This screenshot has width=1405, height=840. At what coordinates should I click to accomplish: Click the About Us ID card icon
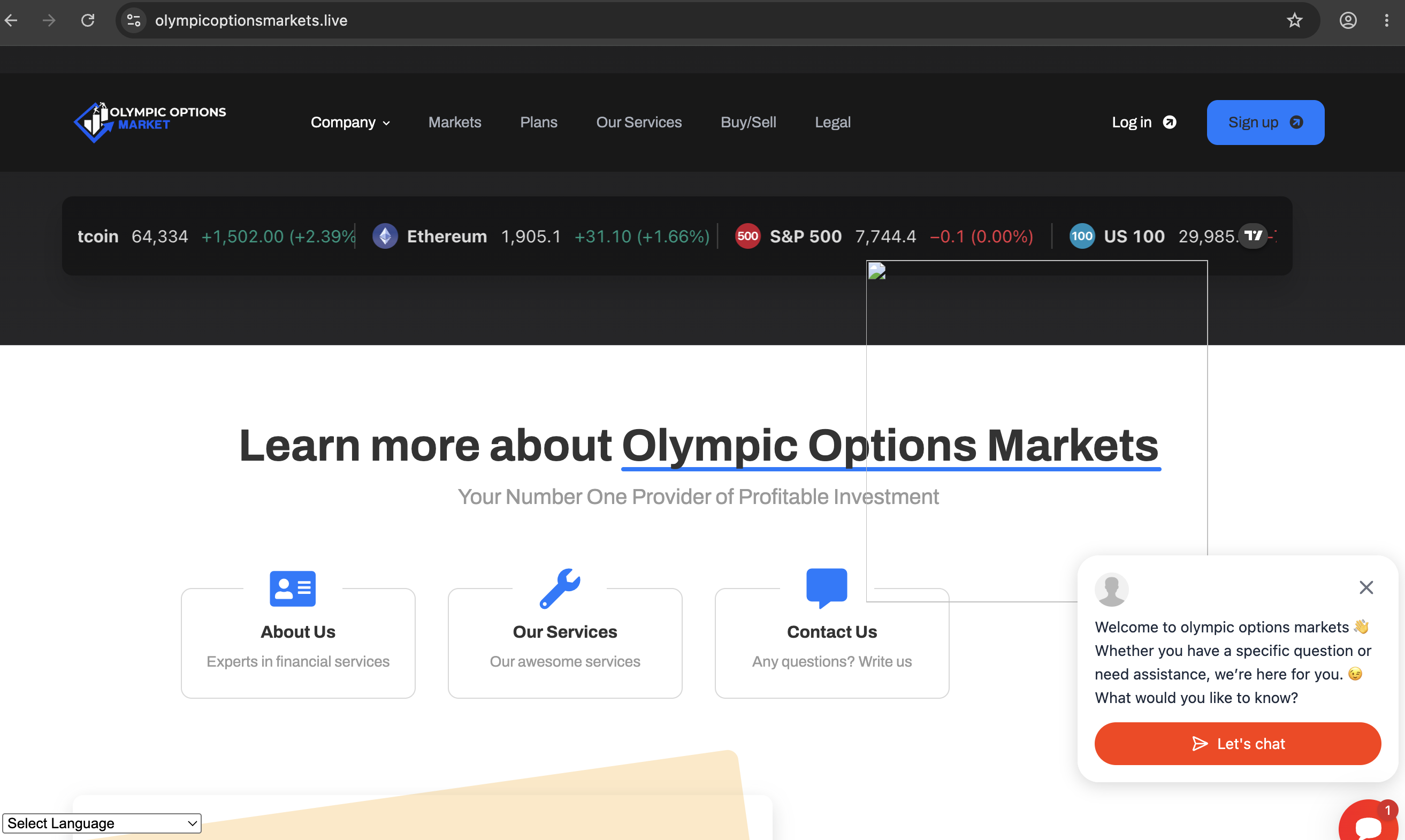[x=293, y=588]
